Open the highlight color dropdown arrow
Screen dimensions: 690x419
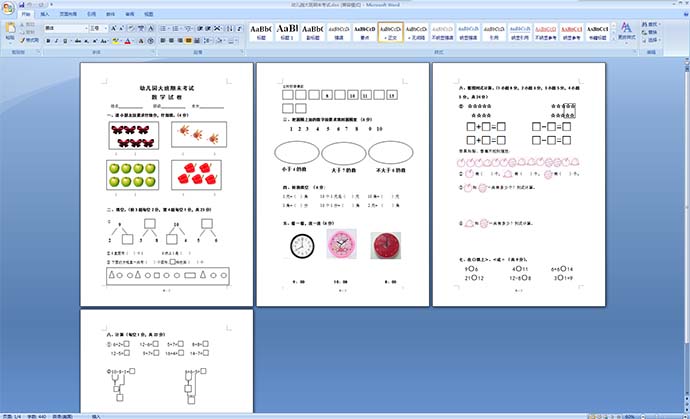click(121, 41)
